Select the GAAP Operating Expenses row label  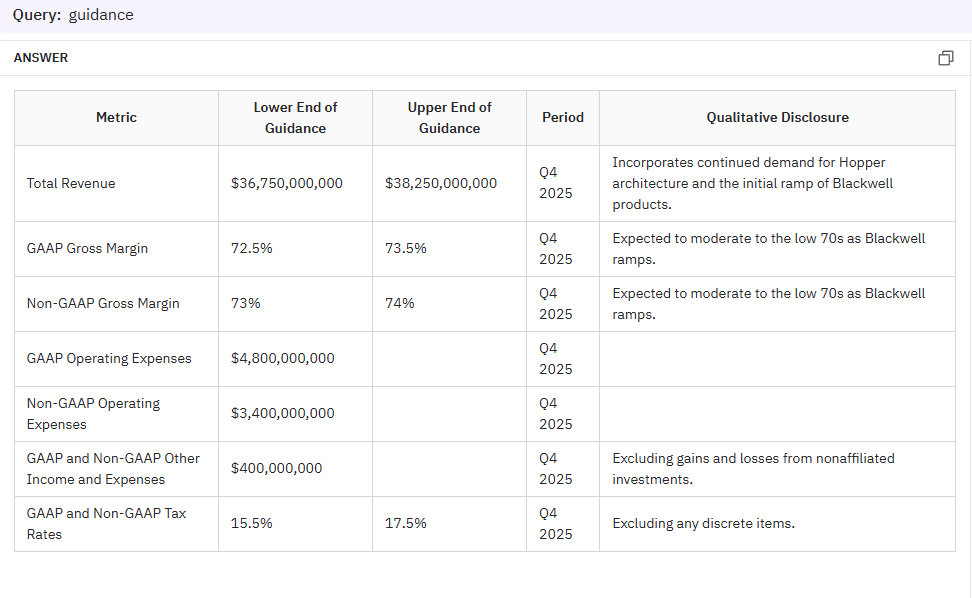109,359
